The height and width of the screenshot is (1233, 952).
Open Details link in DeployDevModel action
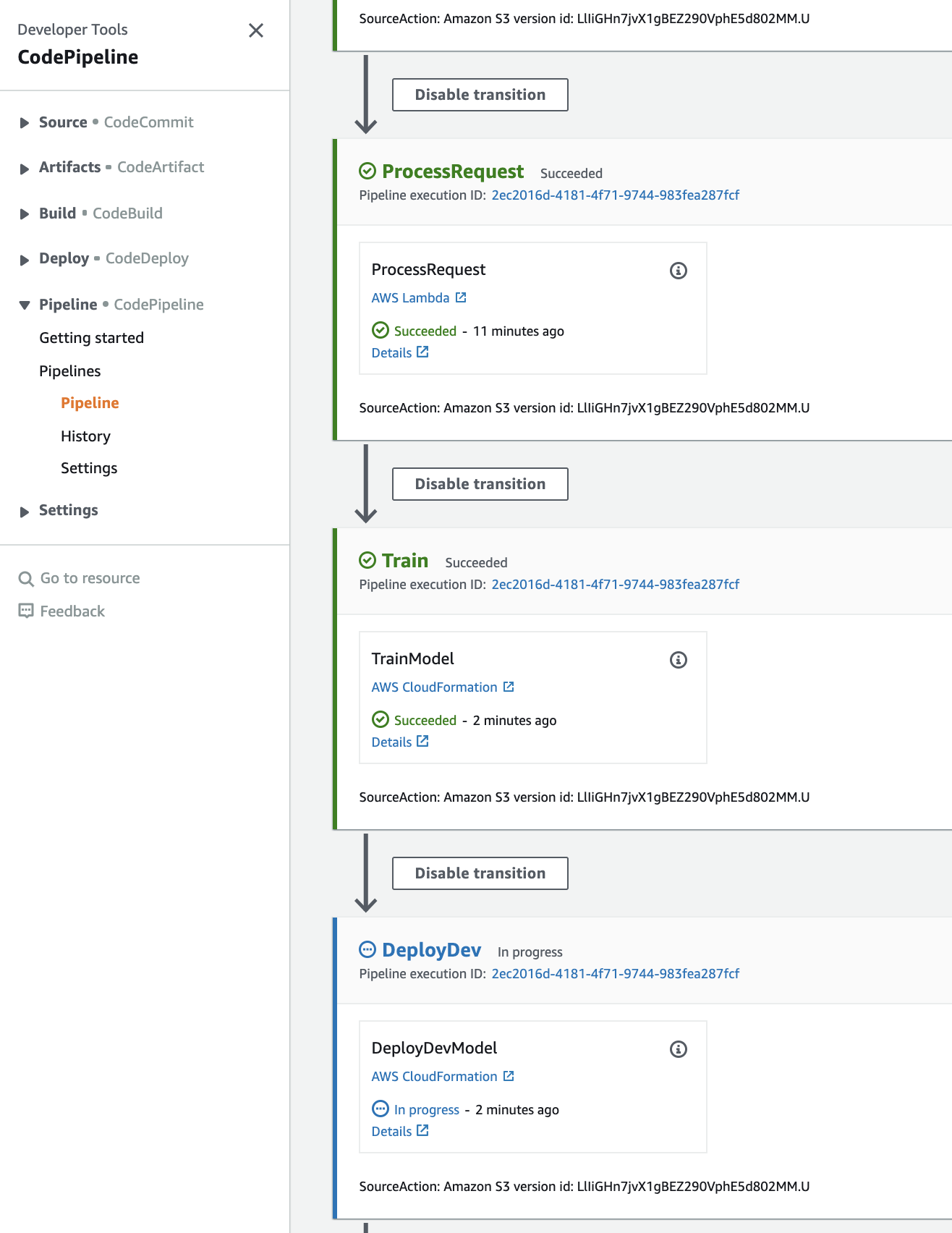(391, 1132)
